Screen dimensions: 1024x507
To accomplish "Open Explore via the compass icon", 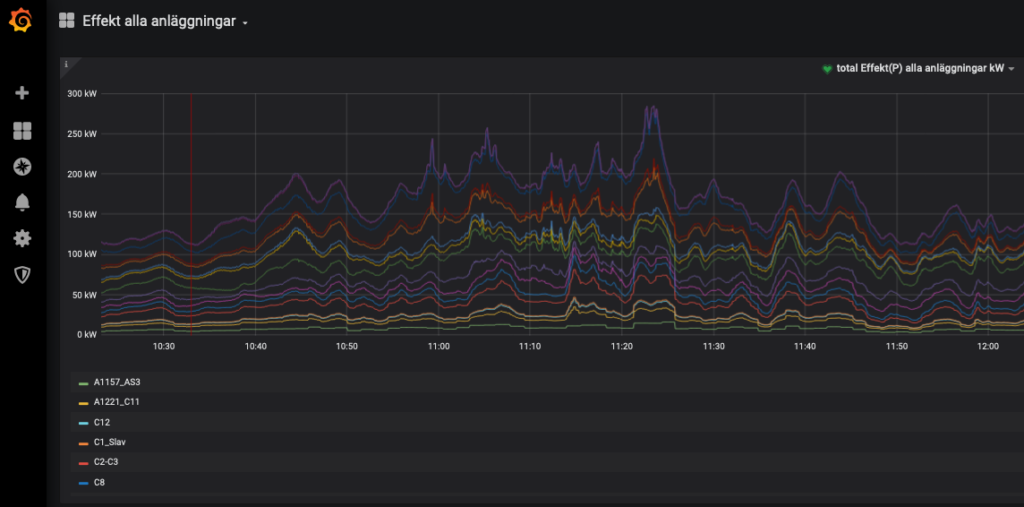I will pos(22,166).
